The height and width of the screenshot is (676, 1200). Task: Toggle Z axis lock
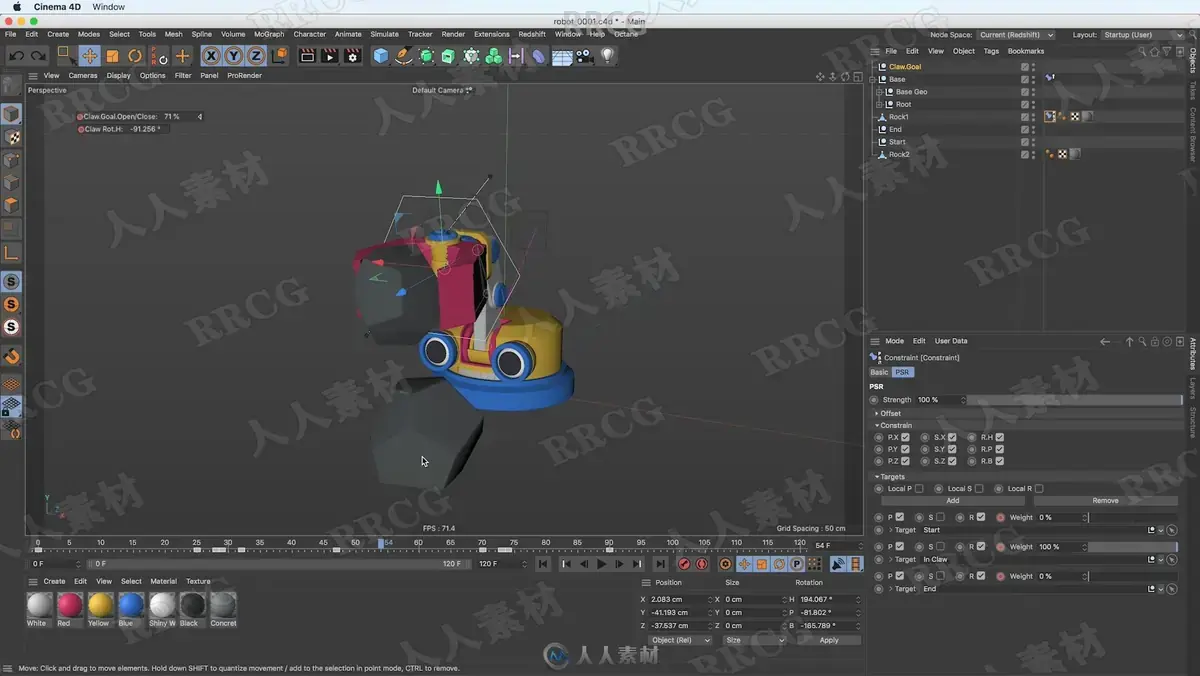(x=256, y=56)
